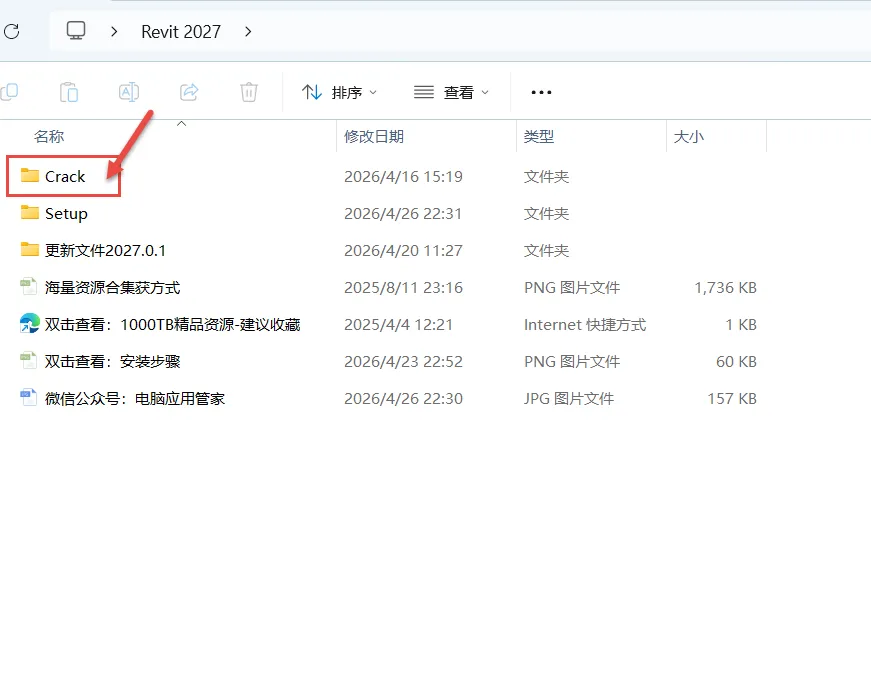This screenshot has width=871, height=690.
Task: Click the type Internet 快捷方式
Action: click(585, 324)
